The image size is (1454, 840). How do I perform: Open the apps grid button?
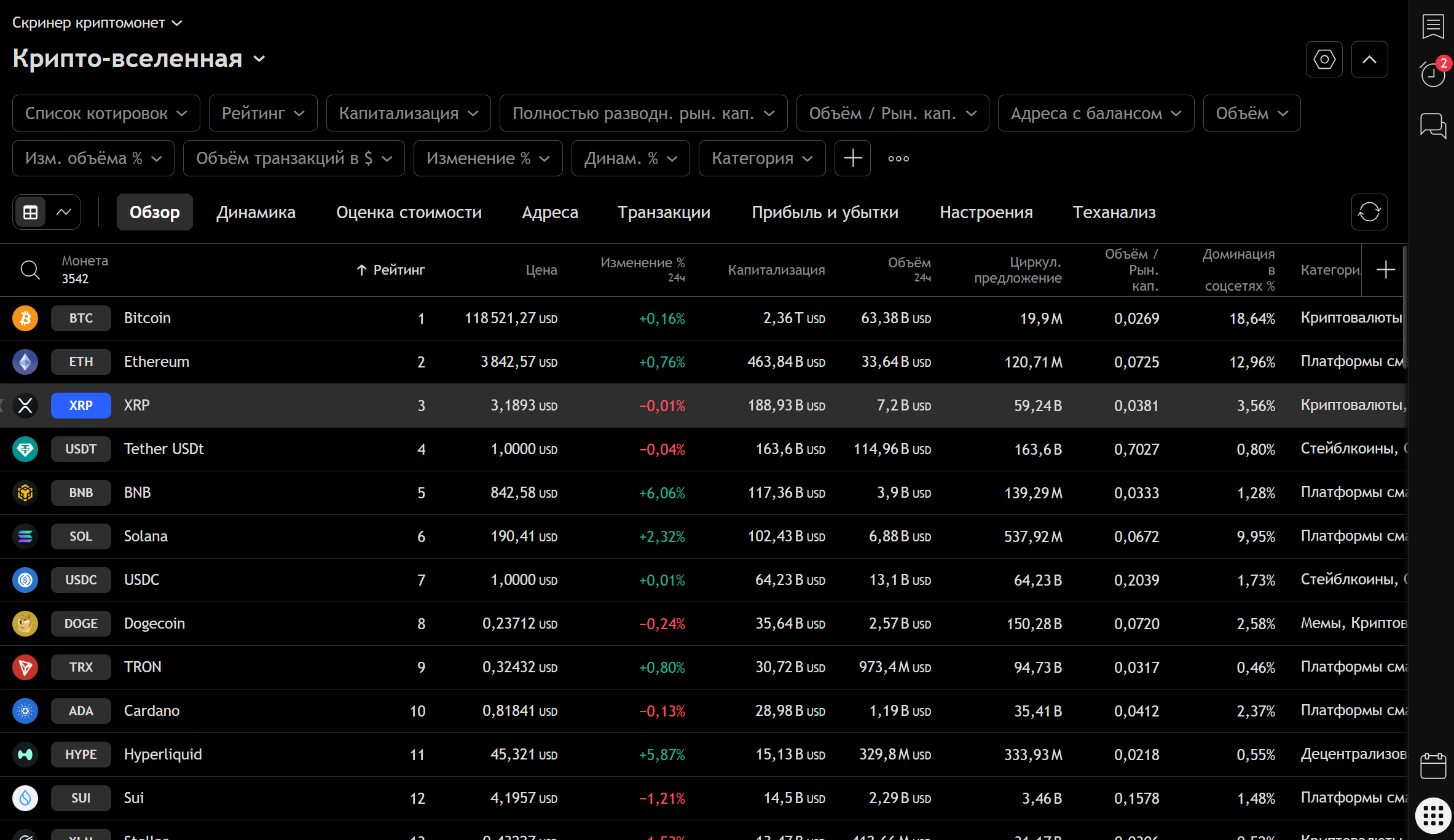click(1433, 816)
